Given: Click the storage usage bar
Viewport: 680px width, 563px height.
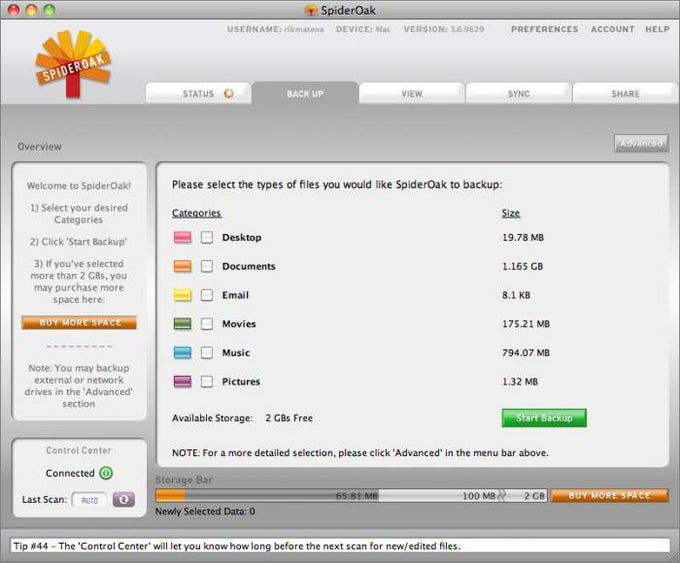Looking at the screenshot, I should tap(351, 495).
